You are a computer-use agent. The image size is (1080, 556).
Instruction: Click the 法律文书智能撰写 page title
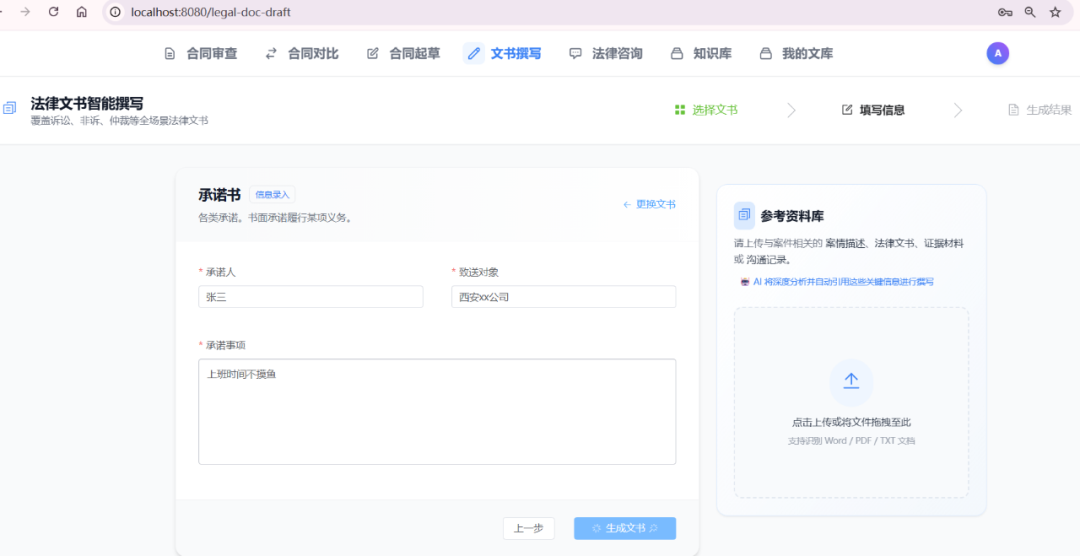87,103
